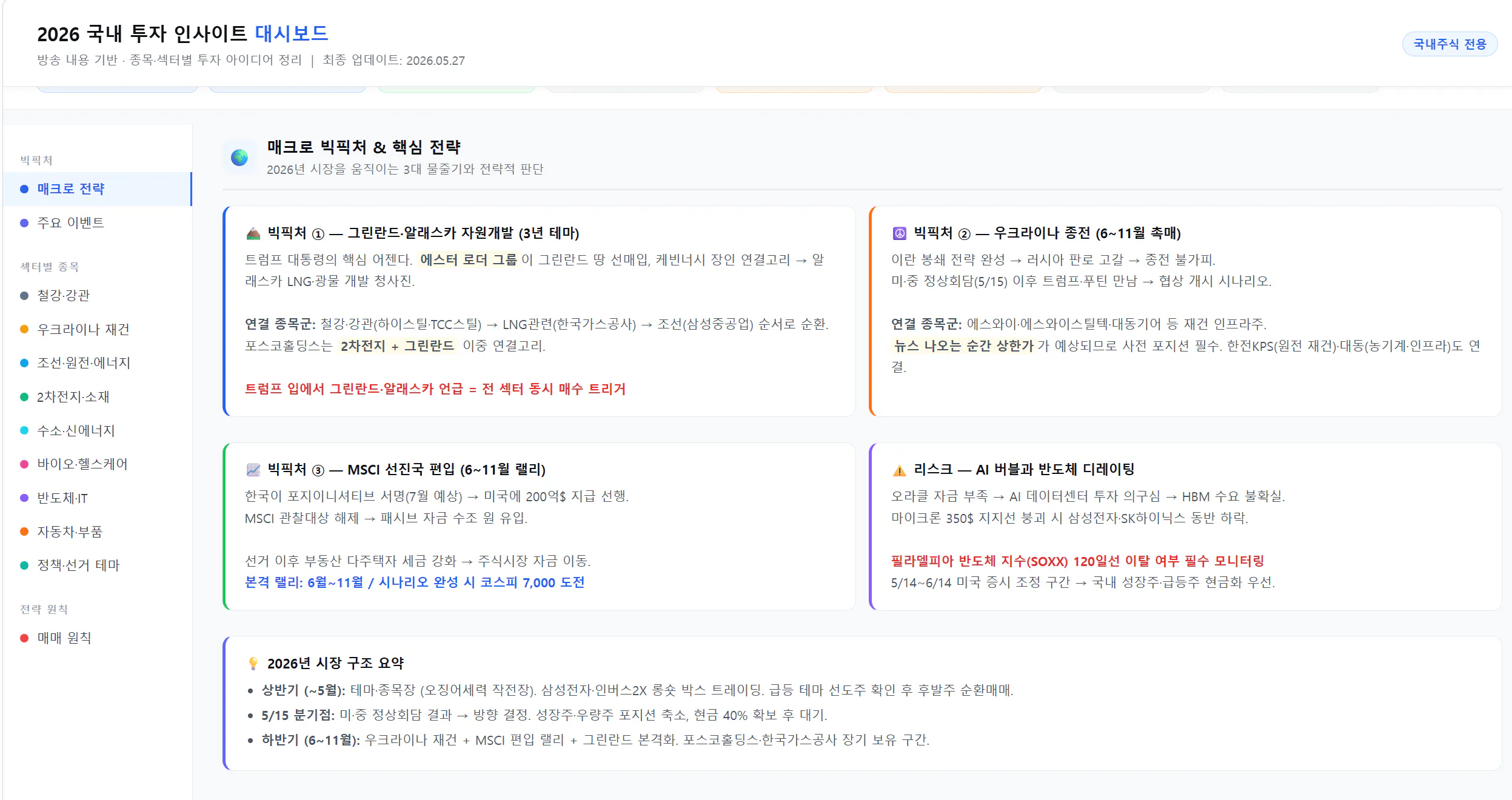
Task: Click the light bulb icon in 시장 구조 요약
Action: 253,664
